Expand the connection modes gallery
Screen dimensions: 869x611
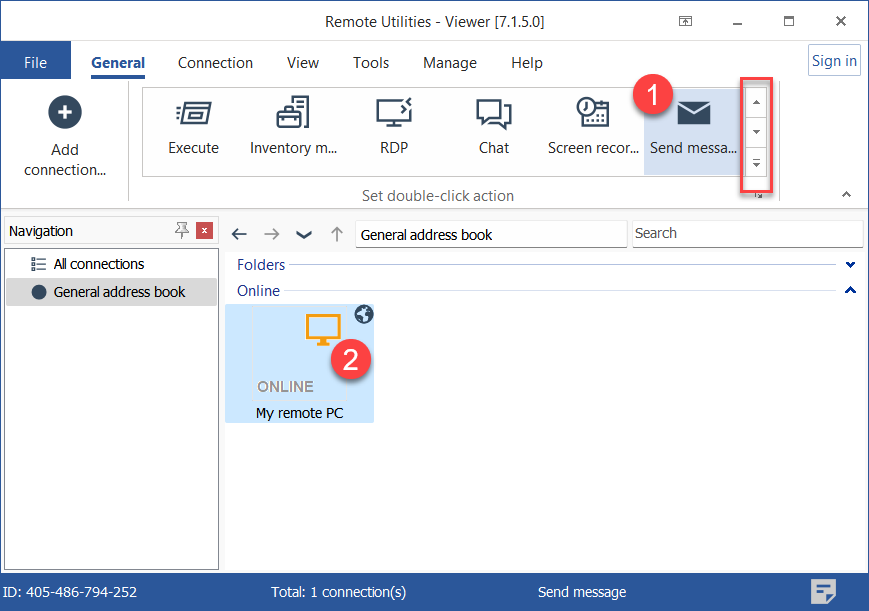[756, 163]
